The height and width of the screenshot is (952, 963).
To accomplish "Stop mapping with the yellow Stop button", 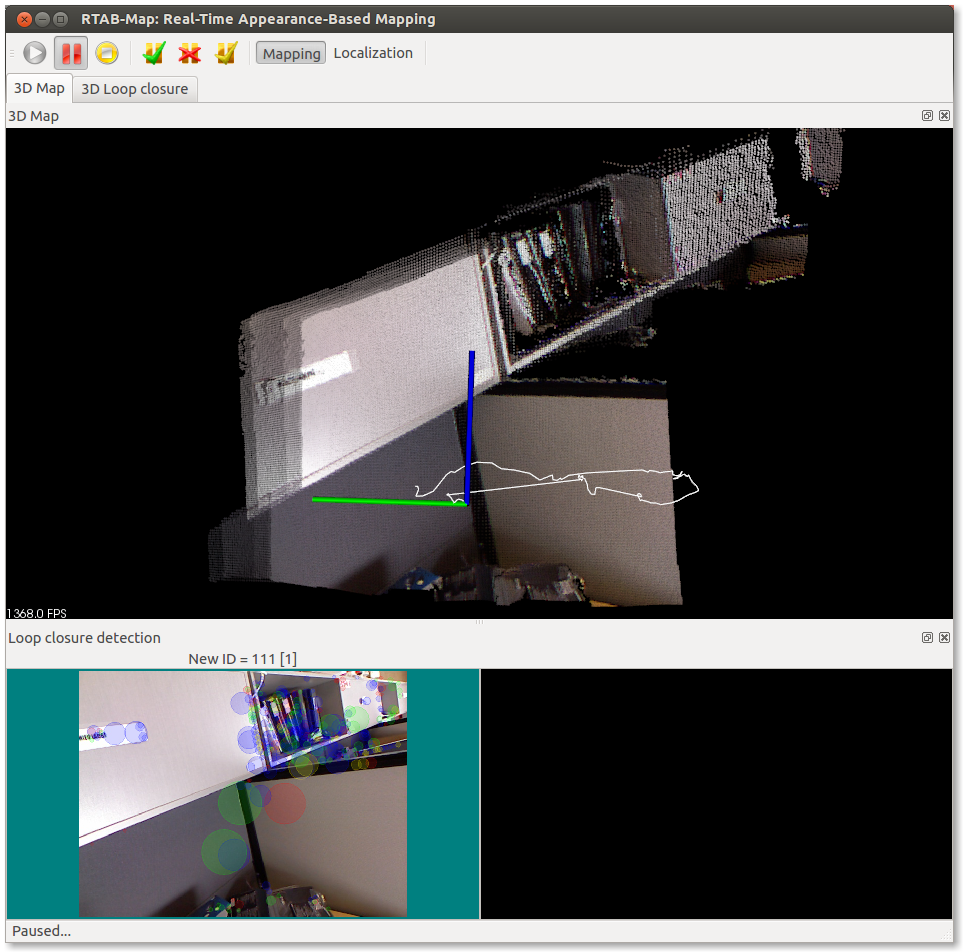I will coord(107,54).
